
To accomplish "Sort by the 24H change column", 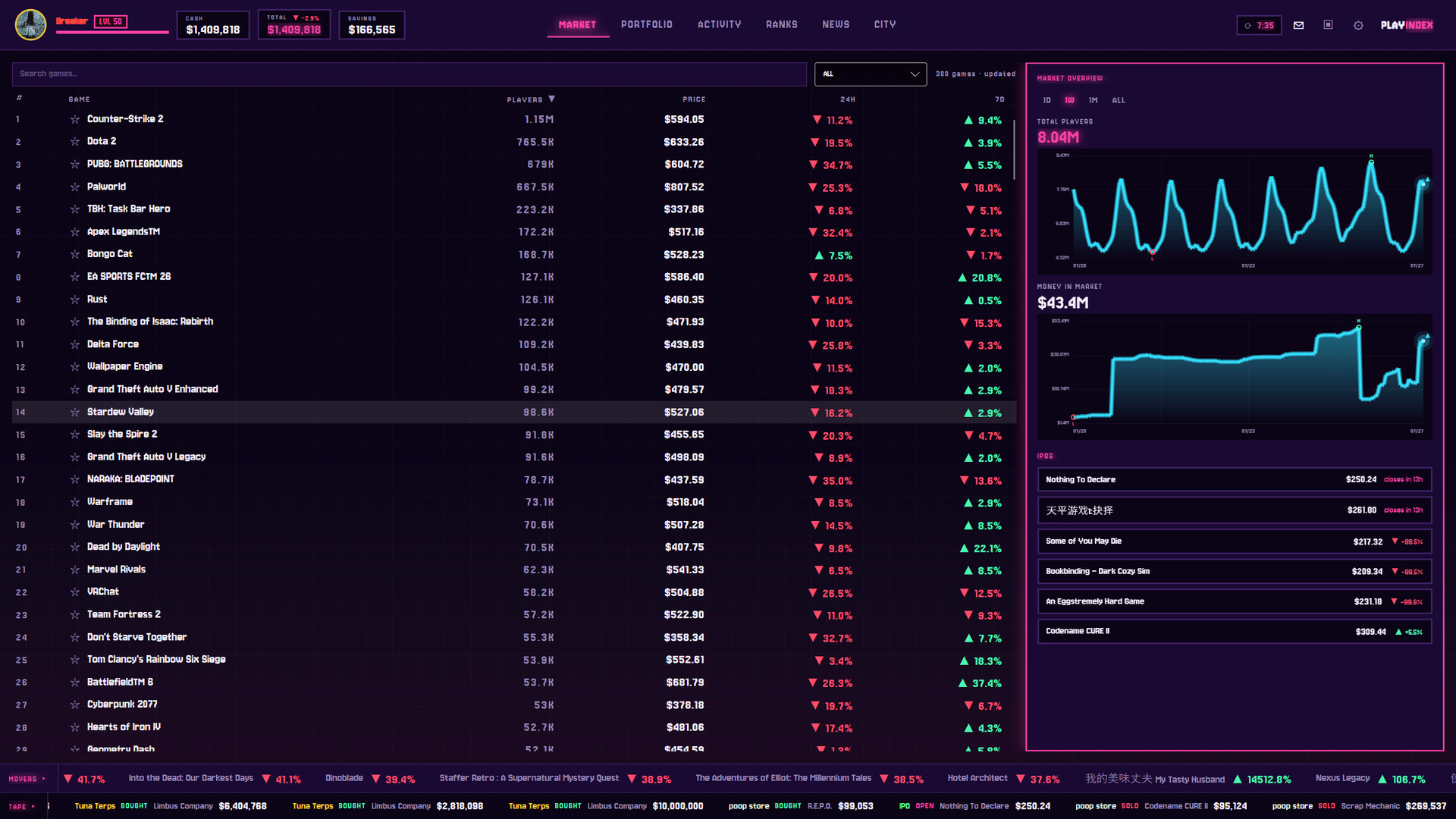I will pos(848,99).
